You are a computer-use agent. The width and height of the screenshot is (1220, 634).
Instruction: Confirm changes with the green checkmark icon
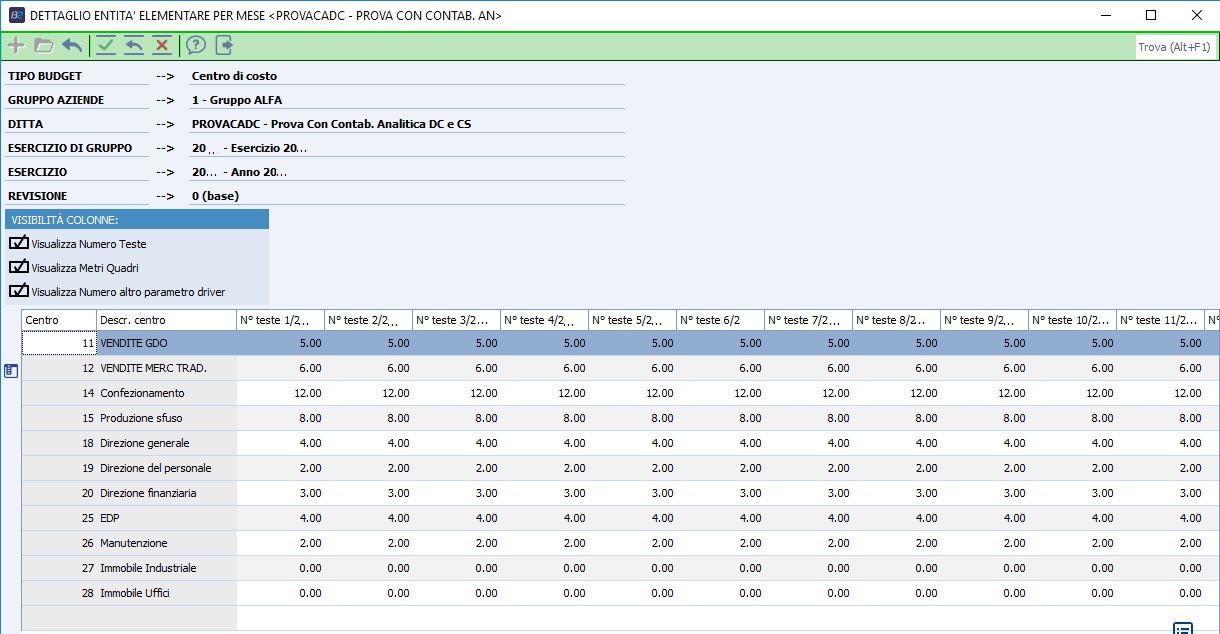pos(106,45)
